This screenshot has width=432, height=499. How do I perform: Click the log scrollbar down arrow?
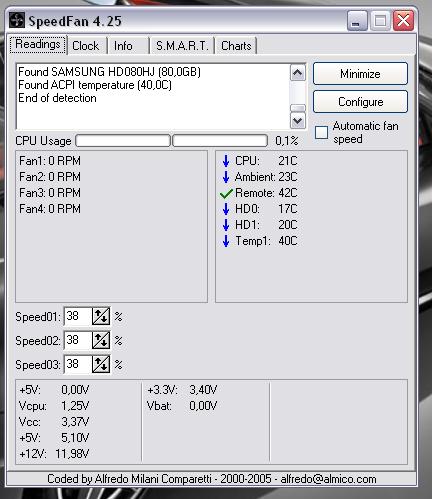[298, 121]
